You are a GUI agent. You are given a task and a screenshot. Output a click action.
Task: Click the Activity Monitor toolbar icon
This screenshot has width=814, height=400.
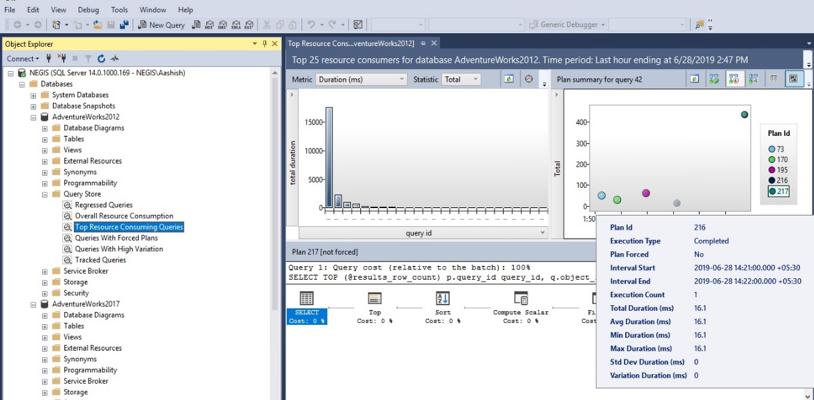coord(358,24)
